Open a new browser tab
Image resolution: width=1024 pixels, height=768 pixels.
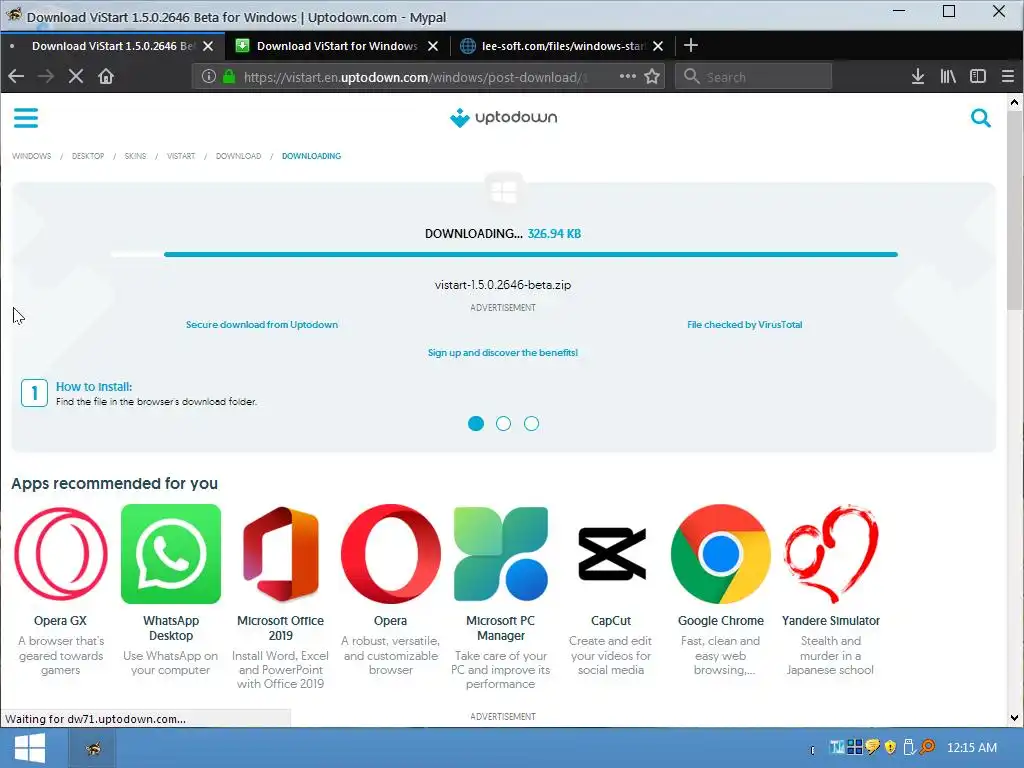click(x=690, y=45)
